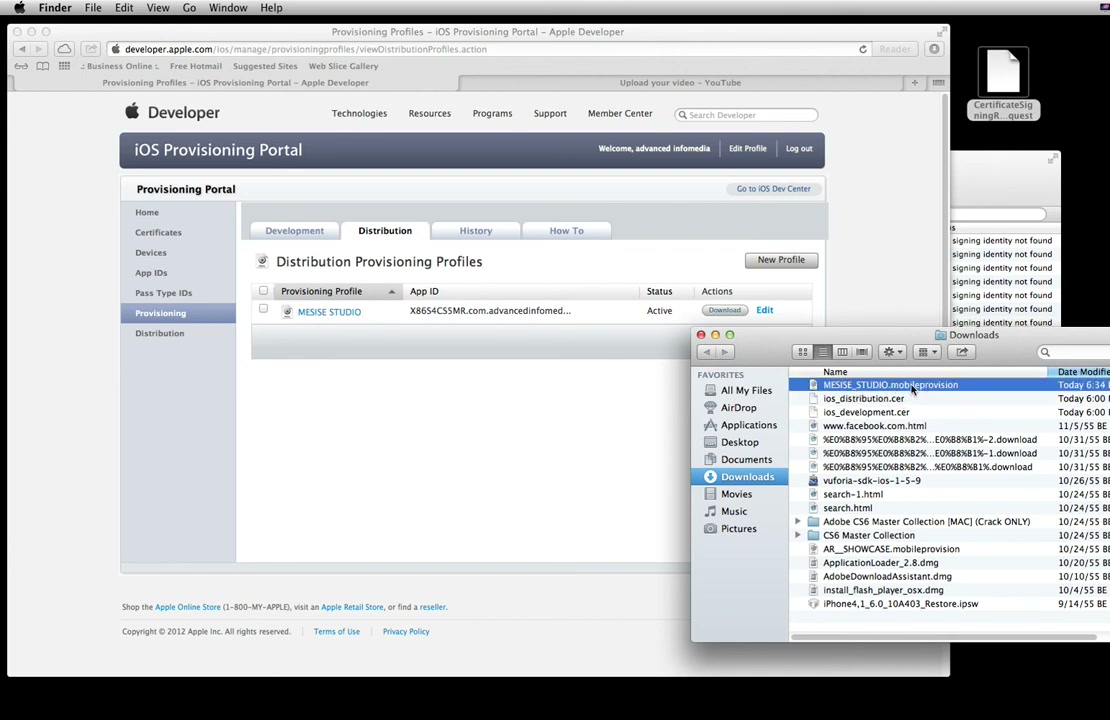Tick the select-all checkbox in table header

[x=263, y=290]
